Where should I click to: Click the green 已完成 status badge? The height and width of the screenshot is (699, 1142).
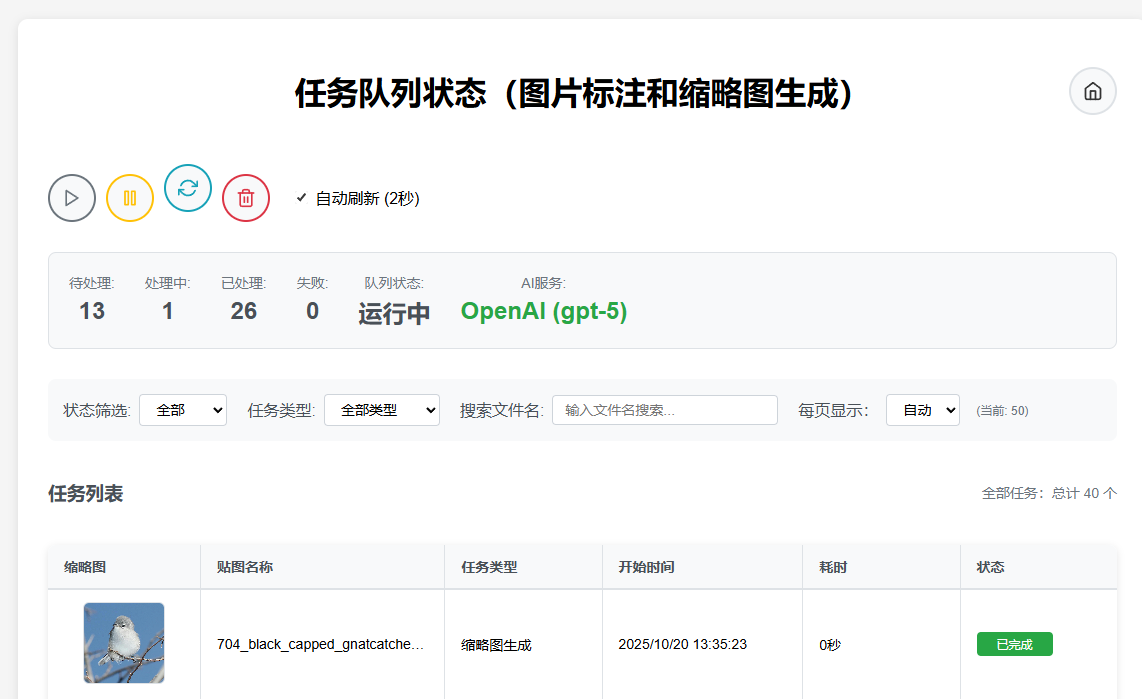click(1014, 645)
